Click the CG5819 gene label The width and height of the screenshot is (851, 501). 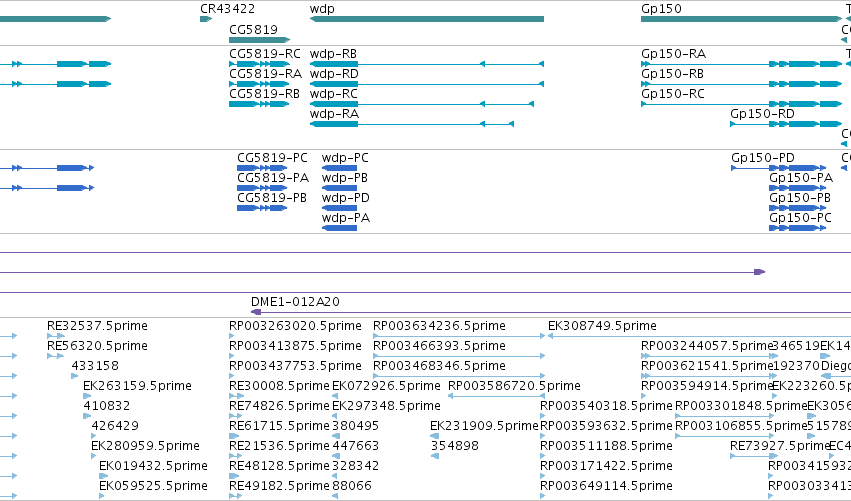[x=253, y=29]
